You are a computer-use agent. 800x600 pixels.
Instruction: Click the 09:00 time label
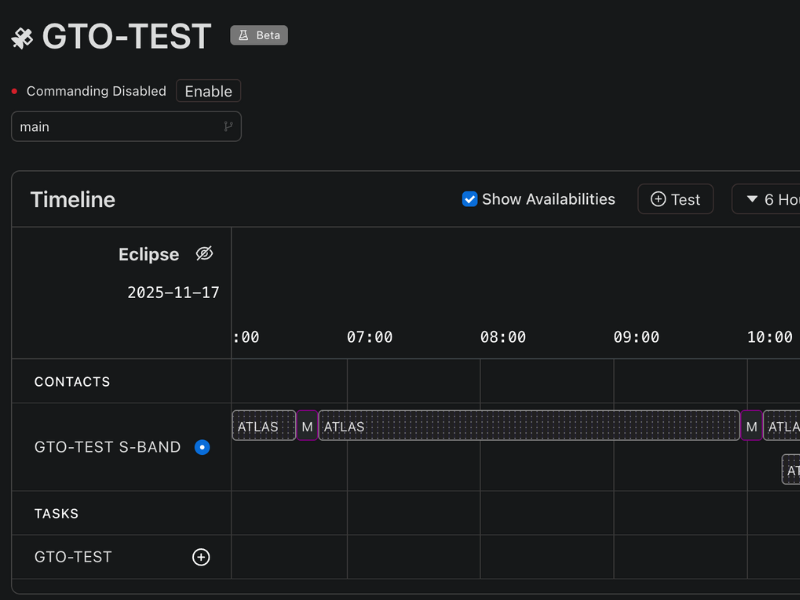(636, 337)
